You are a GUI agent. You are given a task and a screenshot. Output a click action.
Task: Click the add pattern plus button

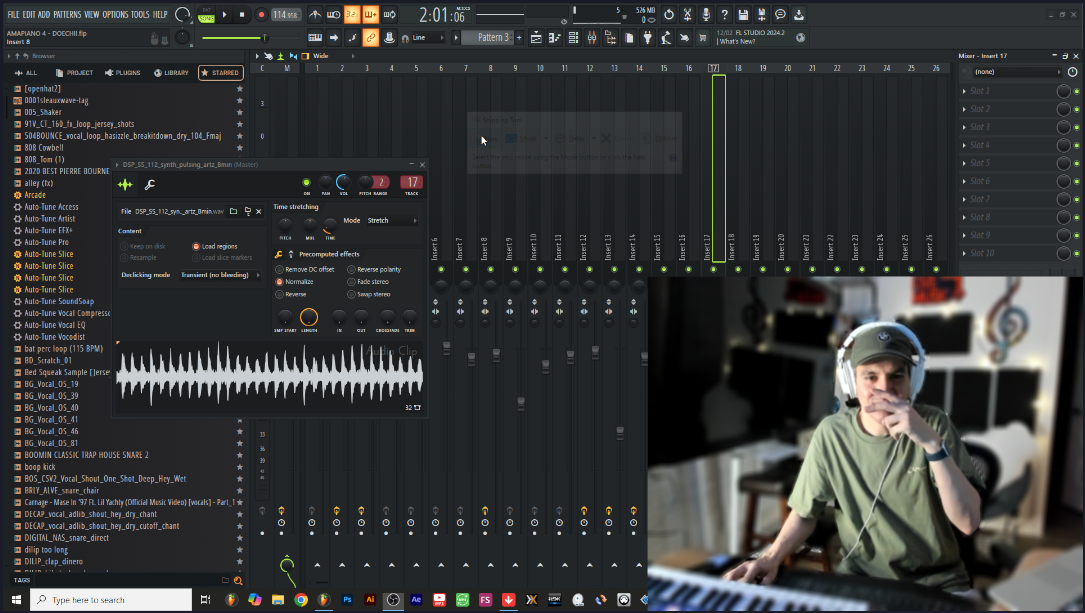[x=519, y=38]
